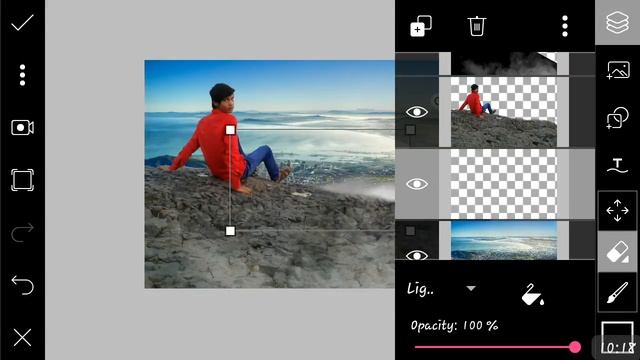The image size is (640, 360).
Task: Open the left sidebar three-dot menu
Action: (x=22, y=75)
